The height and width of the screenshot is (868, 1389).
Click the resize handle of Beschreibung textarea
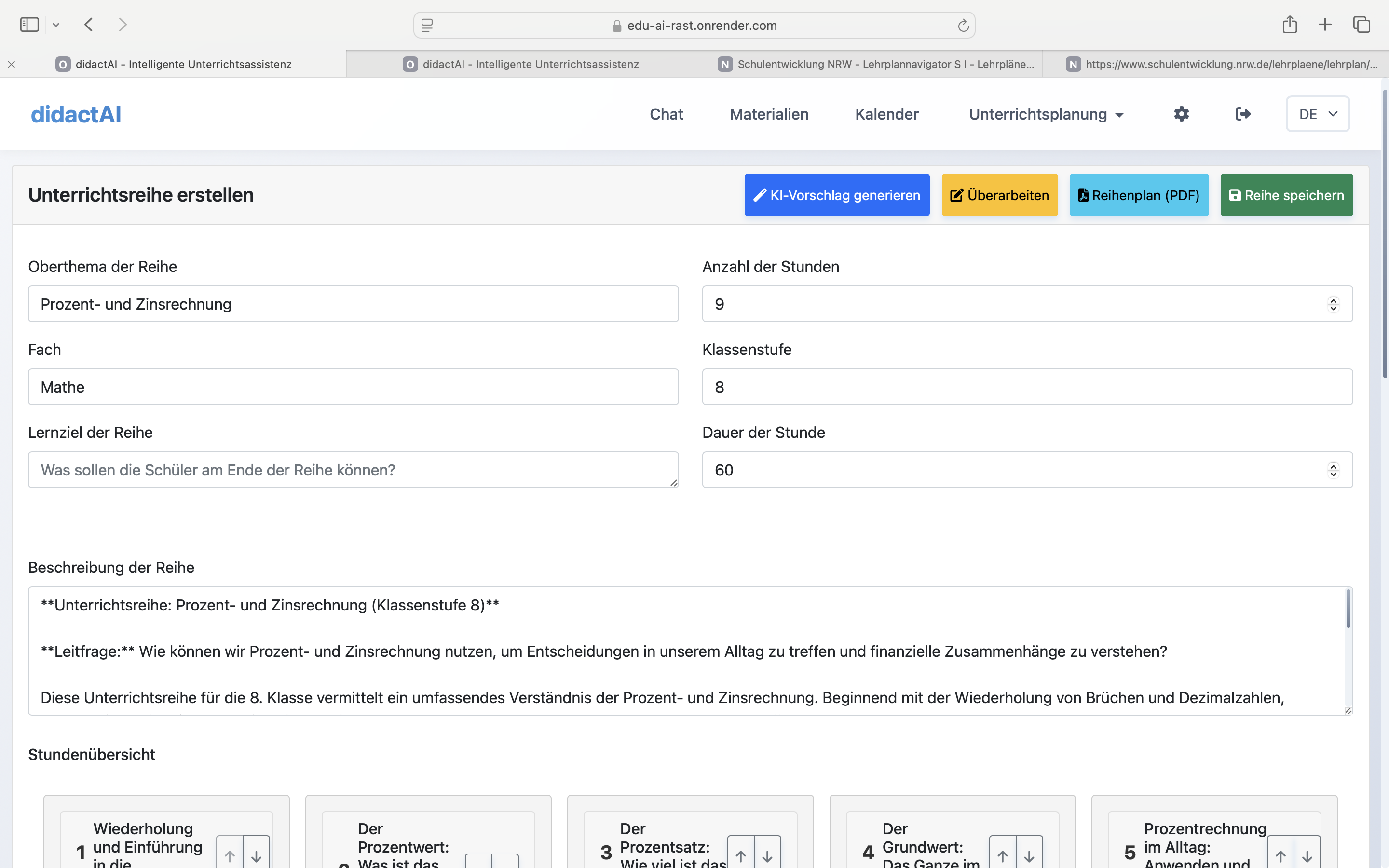tap(1348, 710)
